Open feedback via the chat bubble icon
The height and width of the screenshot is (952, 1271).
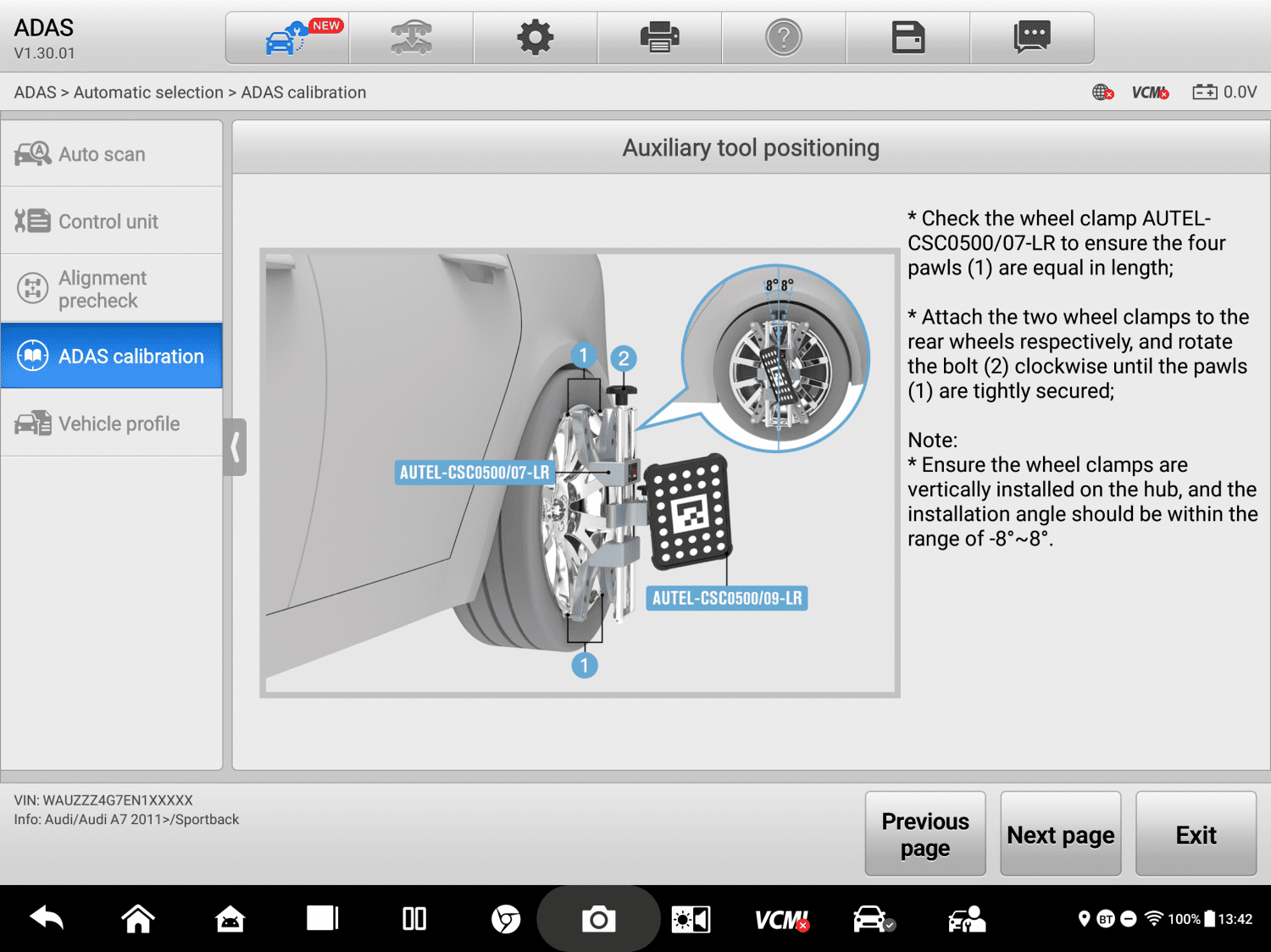pos(1032,37)
